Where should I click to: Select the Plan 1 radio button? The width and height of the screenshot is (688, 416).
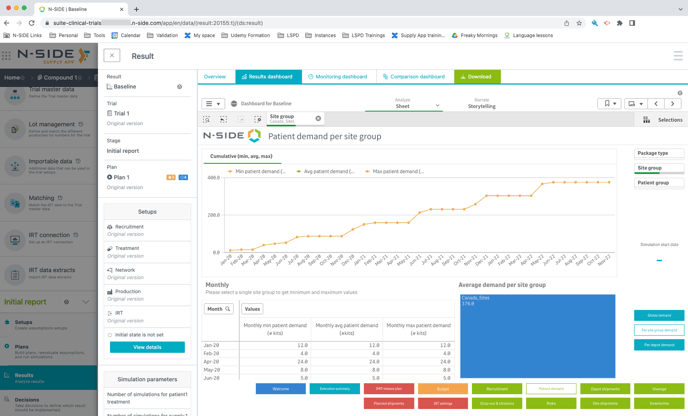[110, 177]
